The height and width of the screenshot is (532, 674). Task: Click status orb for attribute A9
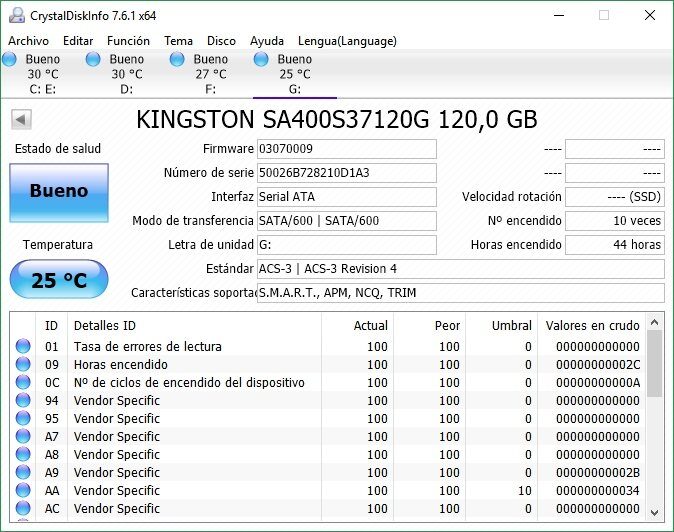pos(23,472)
